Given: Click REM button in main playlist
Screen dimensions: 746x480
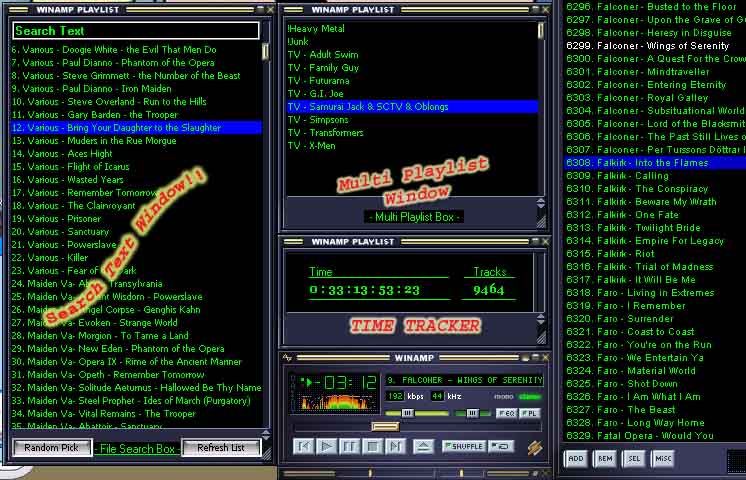Looking at the screenshot, I should pyautogui.click(x=605, y=459).
